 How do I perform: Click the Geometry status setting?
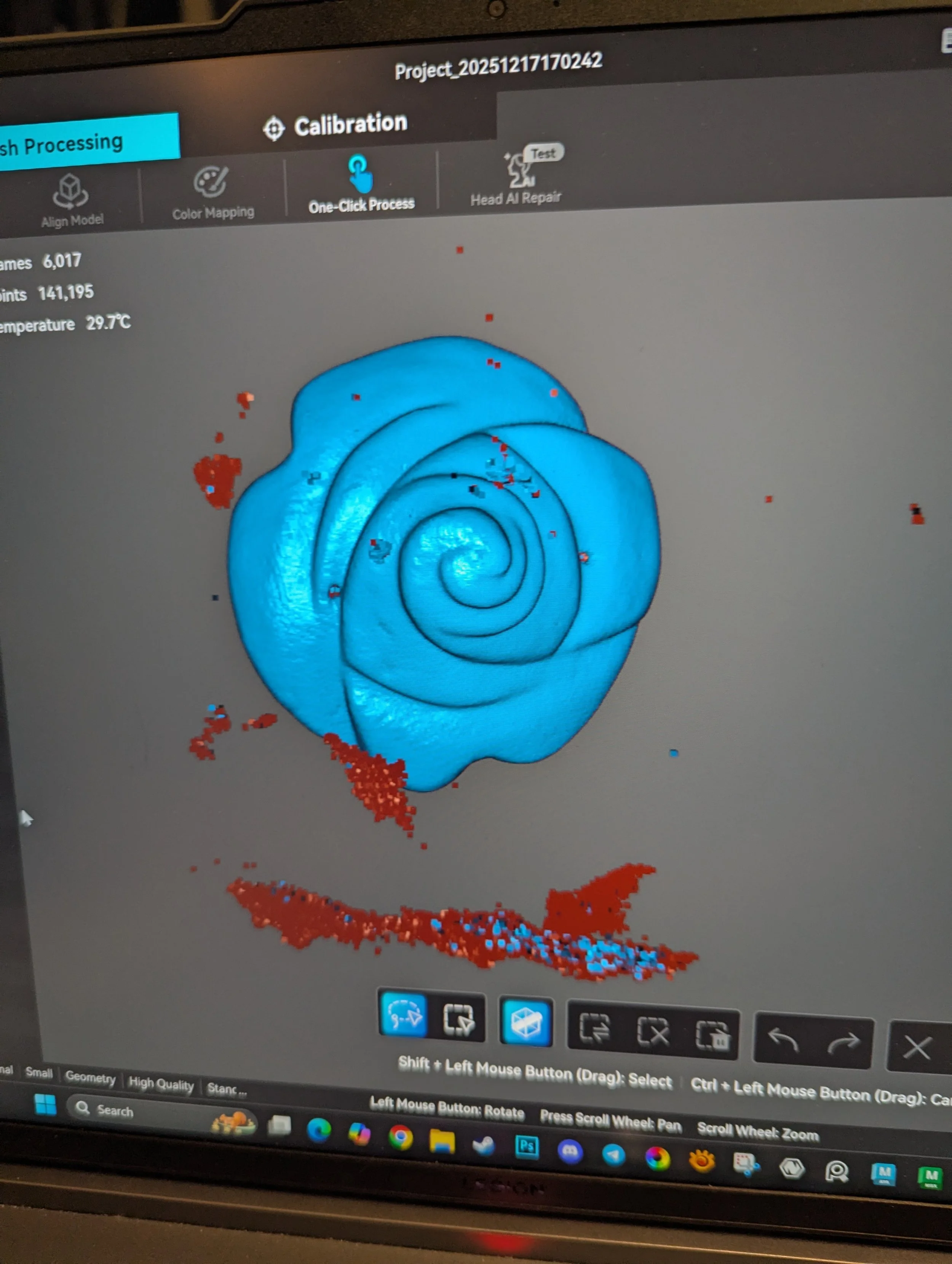pos(90,1077)
